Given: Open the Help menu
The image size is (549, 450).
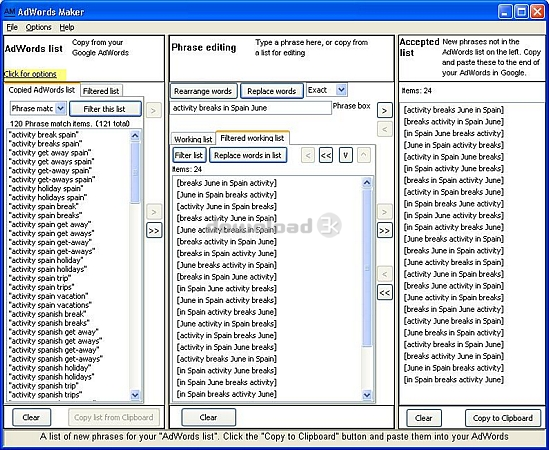Looking at the screenshot, I should click(67, 27).
